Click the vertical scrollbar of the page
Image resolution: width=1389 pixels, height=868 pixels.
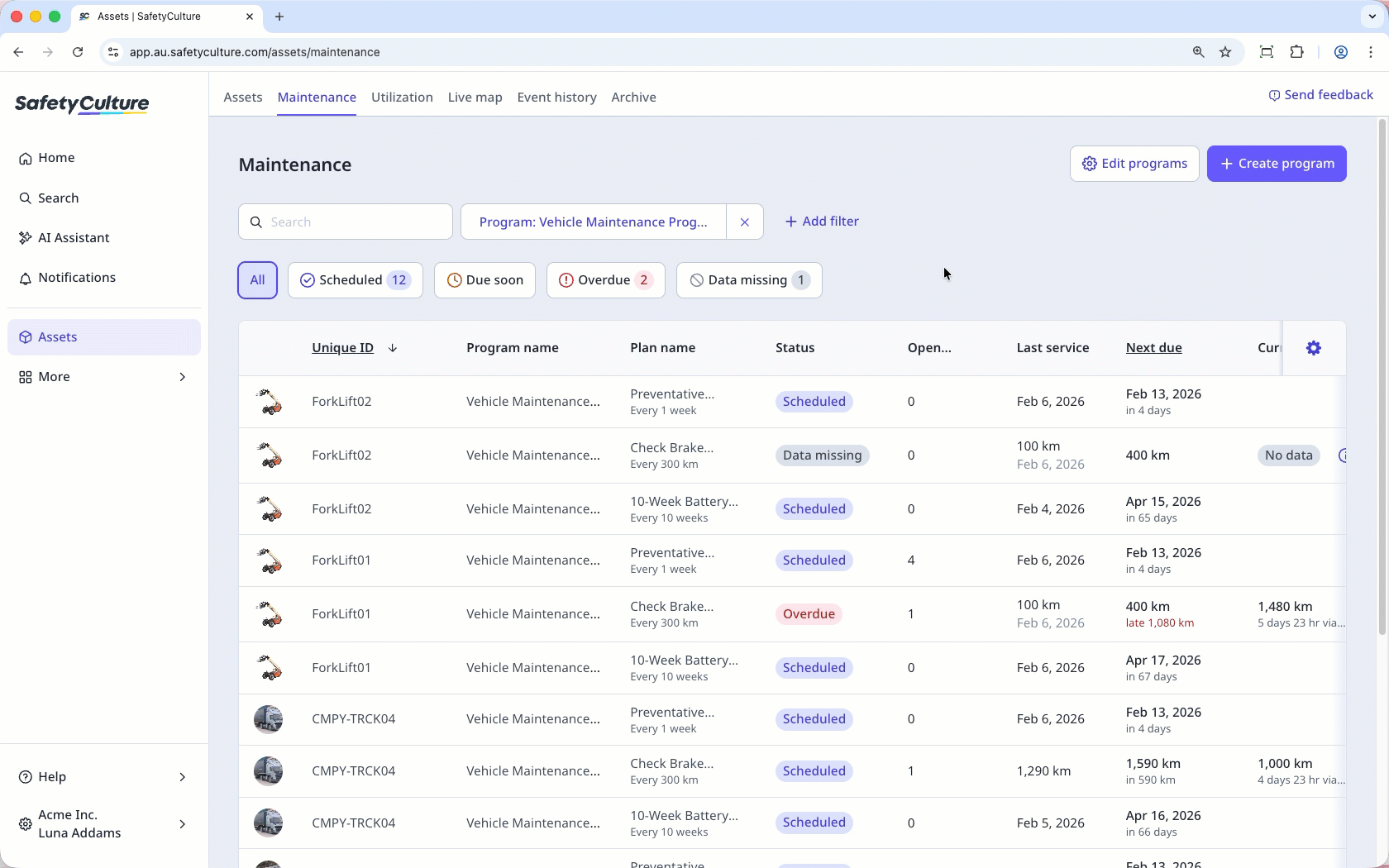point(1382,376)
